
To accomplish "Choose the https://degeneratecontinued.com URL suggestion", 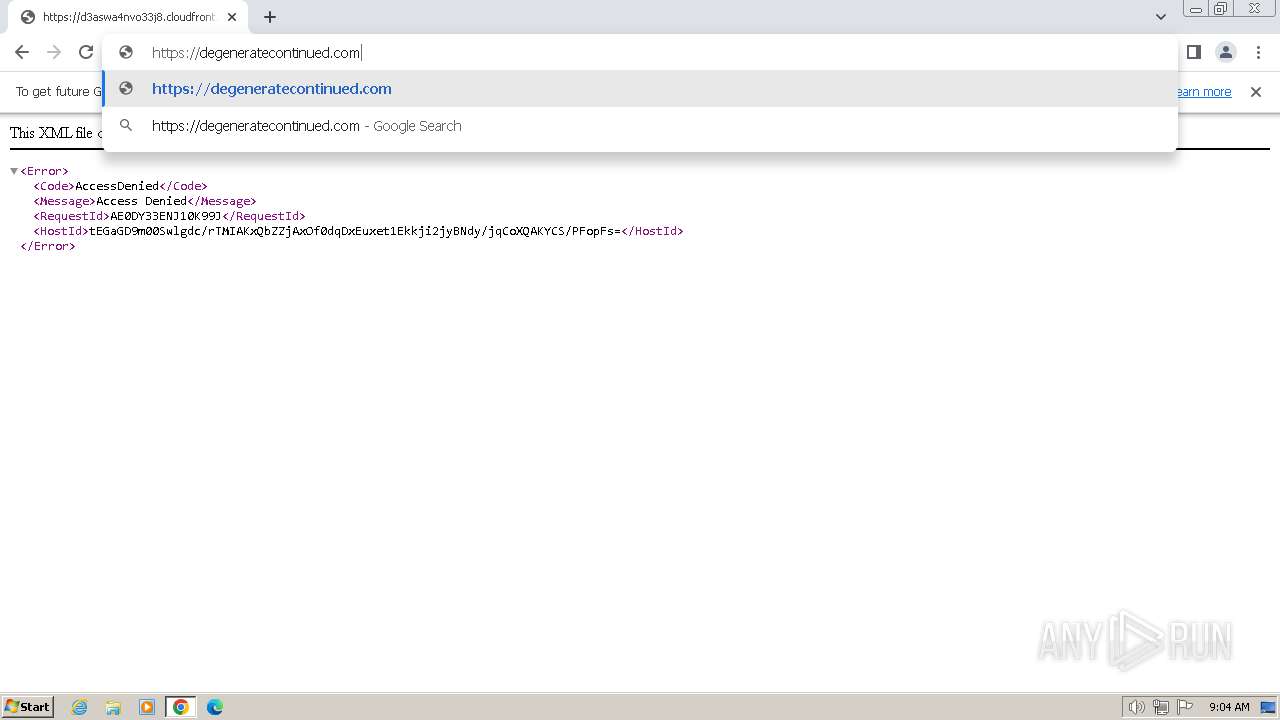I will [640, 89].
